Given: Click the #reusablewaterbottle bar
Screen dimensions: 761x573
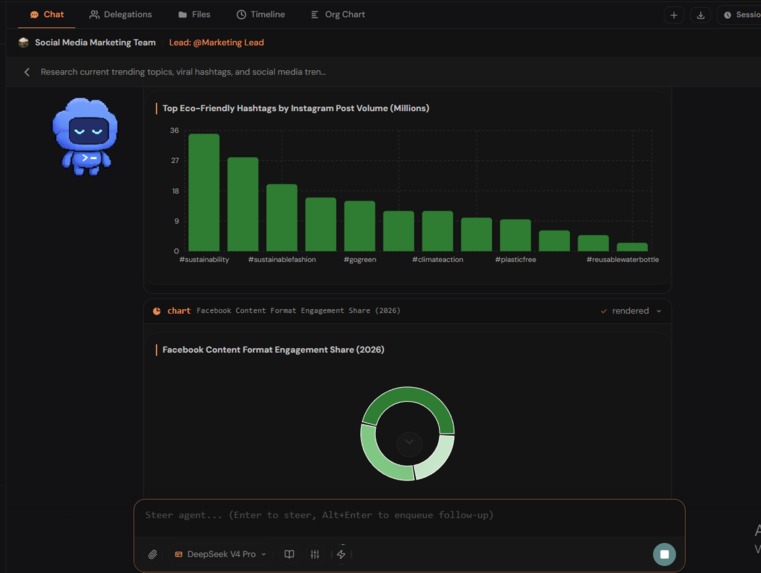Looking at the screenshot, I should click(x=632, y=246).
